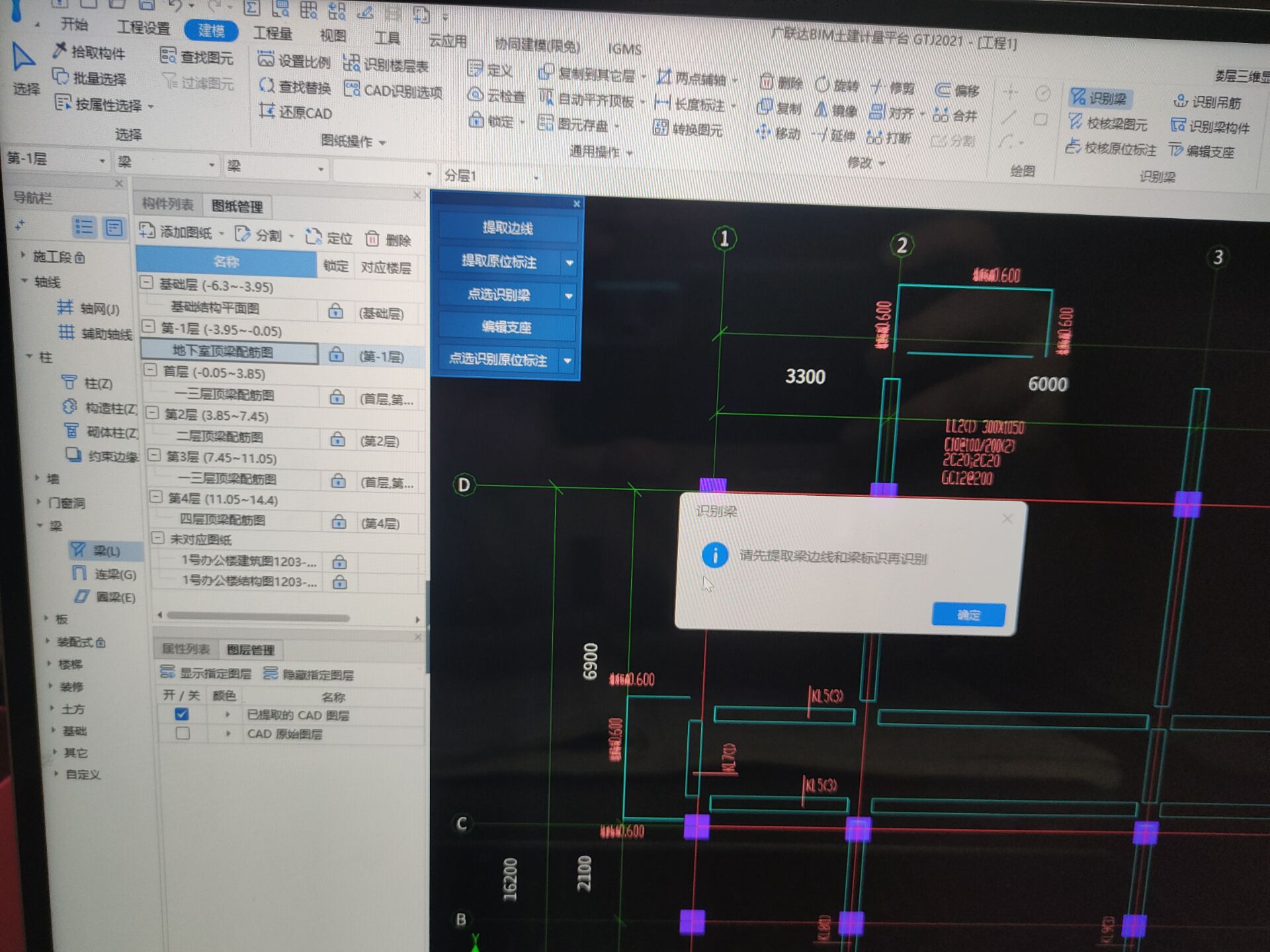Click 识别吊筋 recognize hanger bars
Screen dimensions: 1270x952
coord(1207,102)
